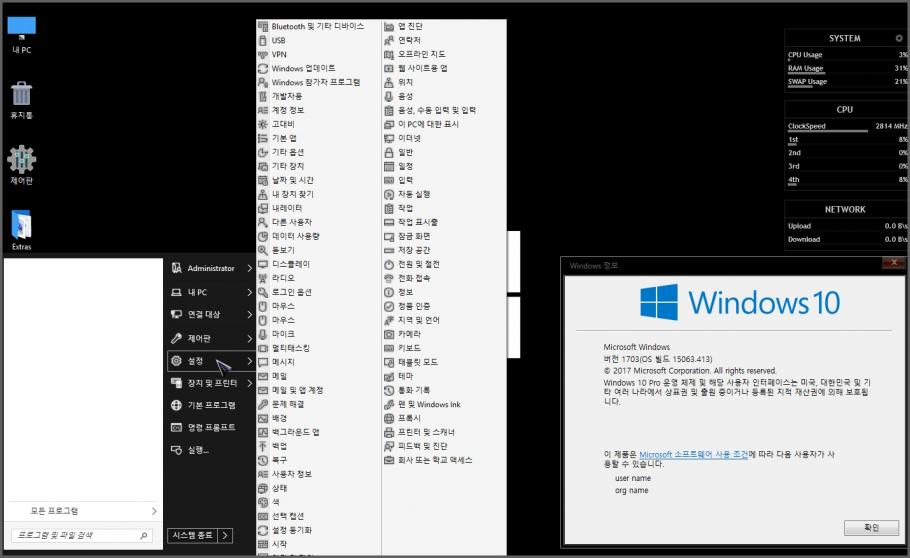Expand the 내 PC submenu arrow in start menu

250,292
